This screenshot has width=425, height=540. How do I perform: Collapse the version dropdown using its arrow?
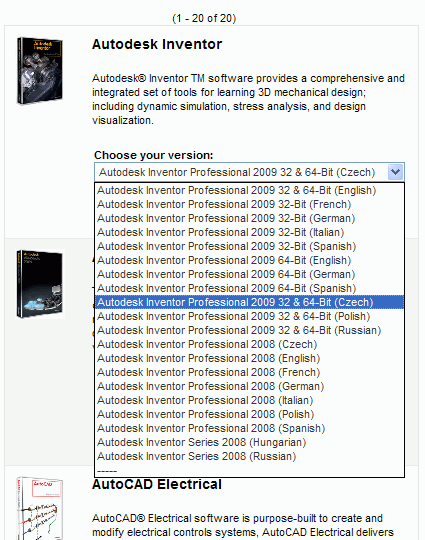click(395, 172)
